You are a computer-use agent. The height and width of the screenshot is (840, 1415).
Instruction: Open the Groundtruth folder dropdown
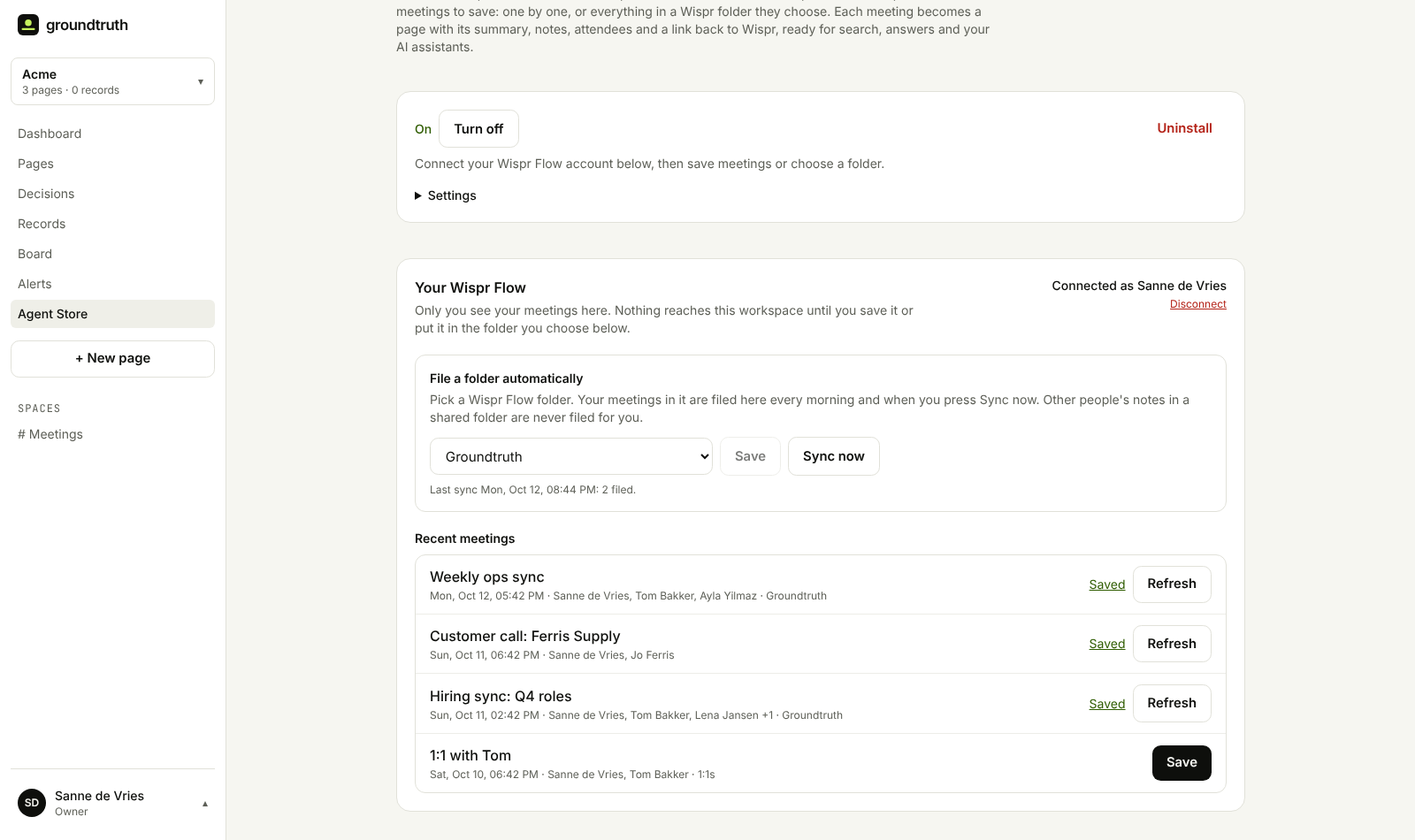tap(571, 456)
